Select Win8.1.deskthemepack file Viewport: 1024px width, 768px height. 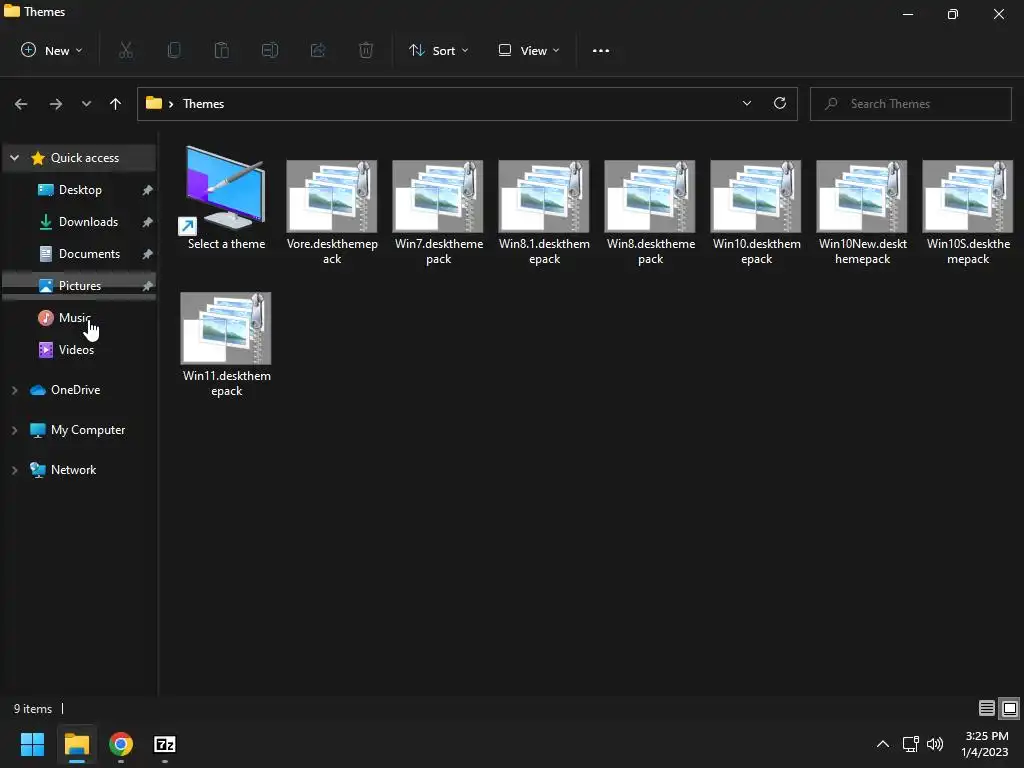pos(544,212)
